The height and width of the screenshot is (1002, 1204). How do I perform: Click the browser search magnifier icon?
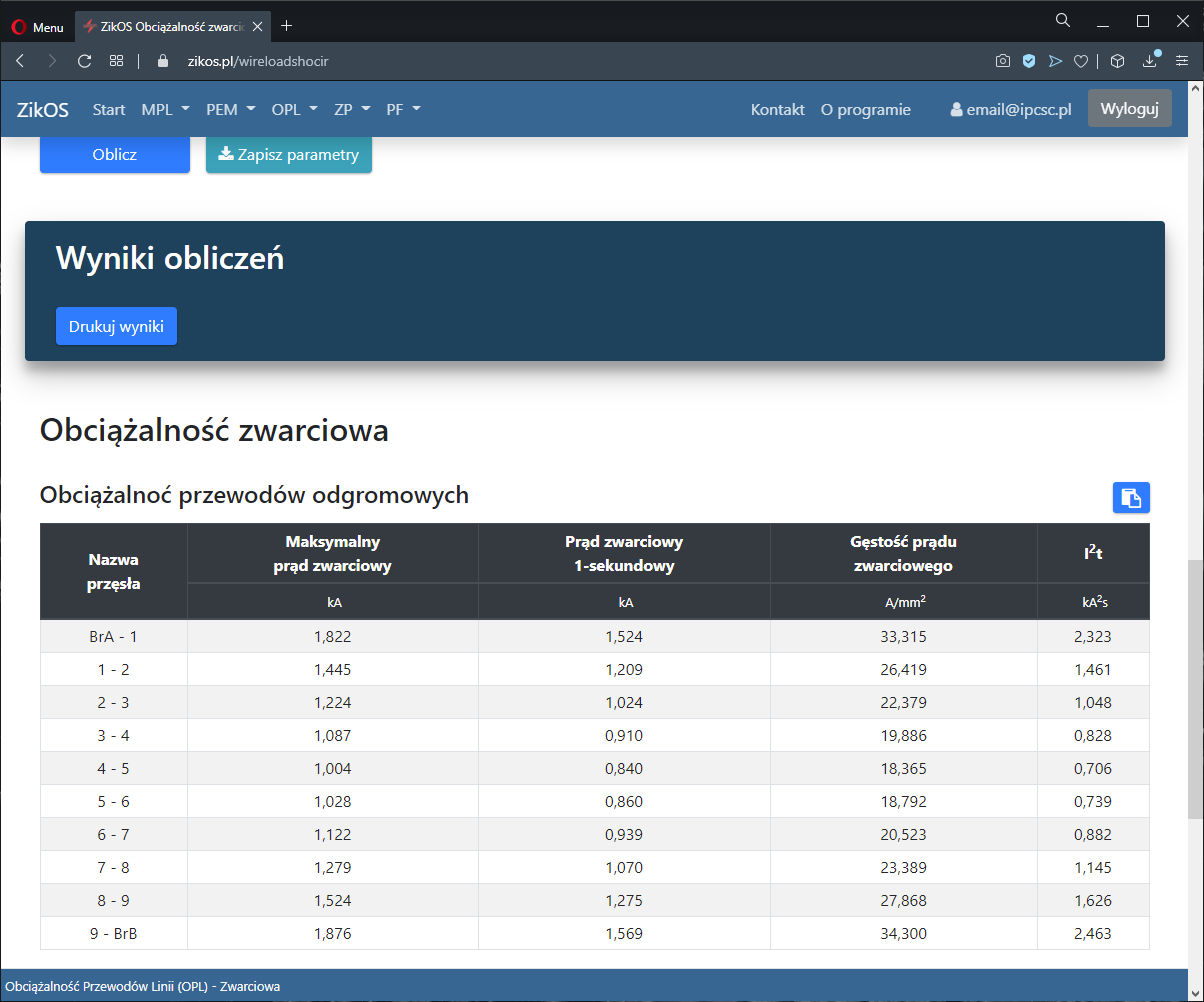coord(1063,20)
